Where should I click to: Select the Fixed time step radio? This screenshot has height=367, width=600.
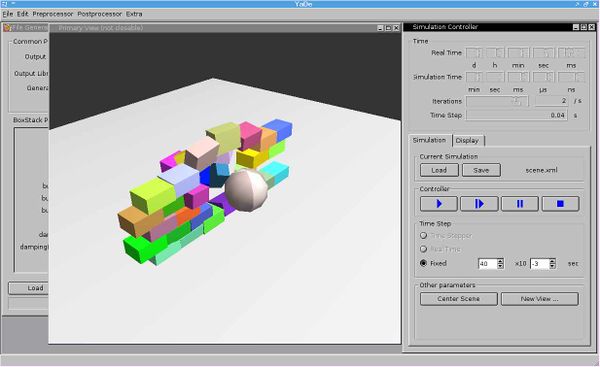click(x=424, y=263)
